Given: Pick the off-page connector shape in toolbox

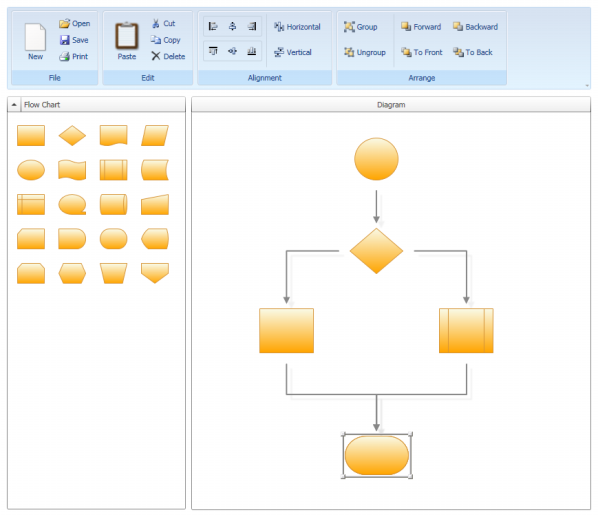Looking at the screenshot, I should tap(155, 273).
